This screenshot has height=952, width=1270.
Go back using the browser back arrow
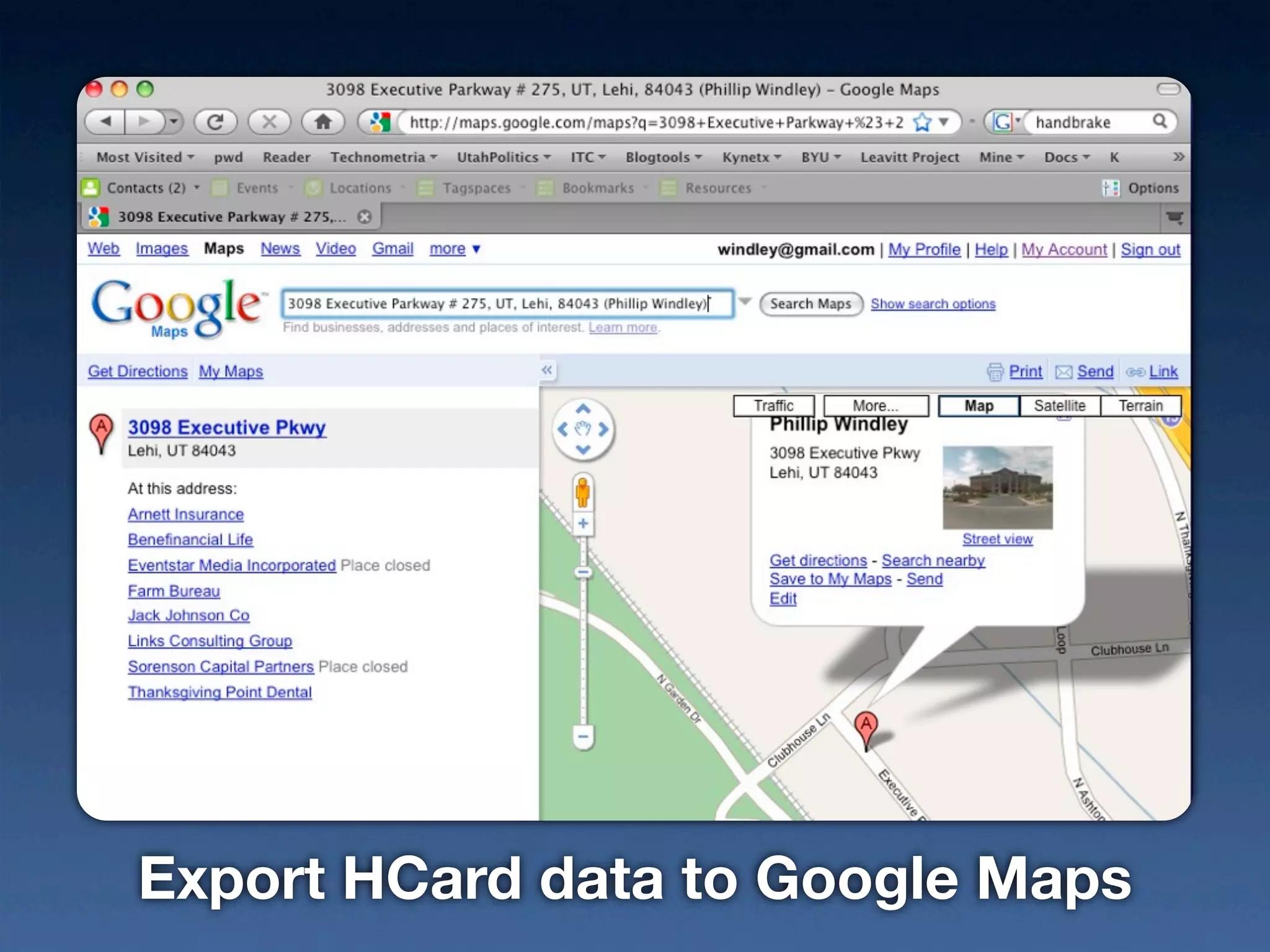105,121
